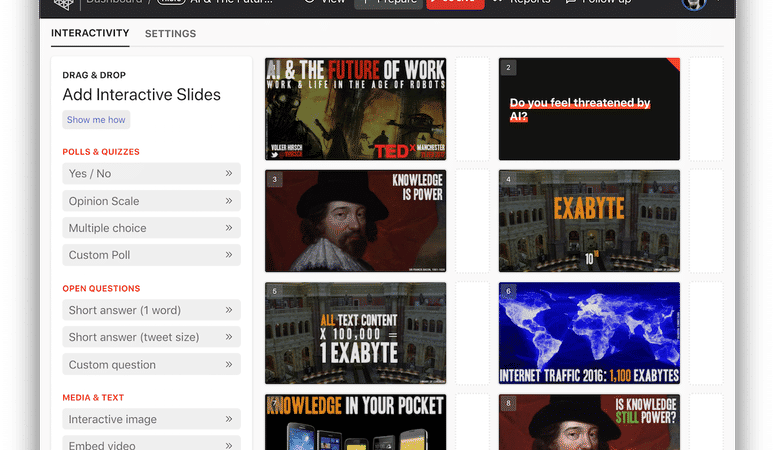Open Follow up in the top bar
Screen dimensions: 775x450
[x=599, y=2]
